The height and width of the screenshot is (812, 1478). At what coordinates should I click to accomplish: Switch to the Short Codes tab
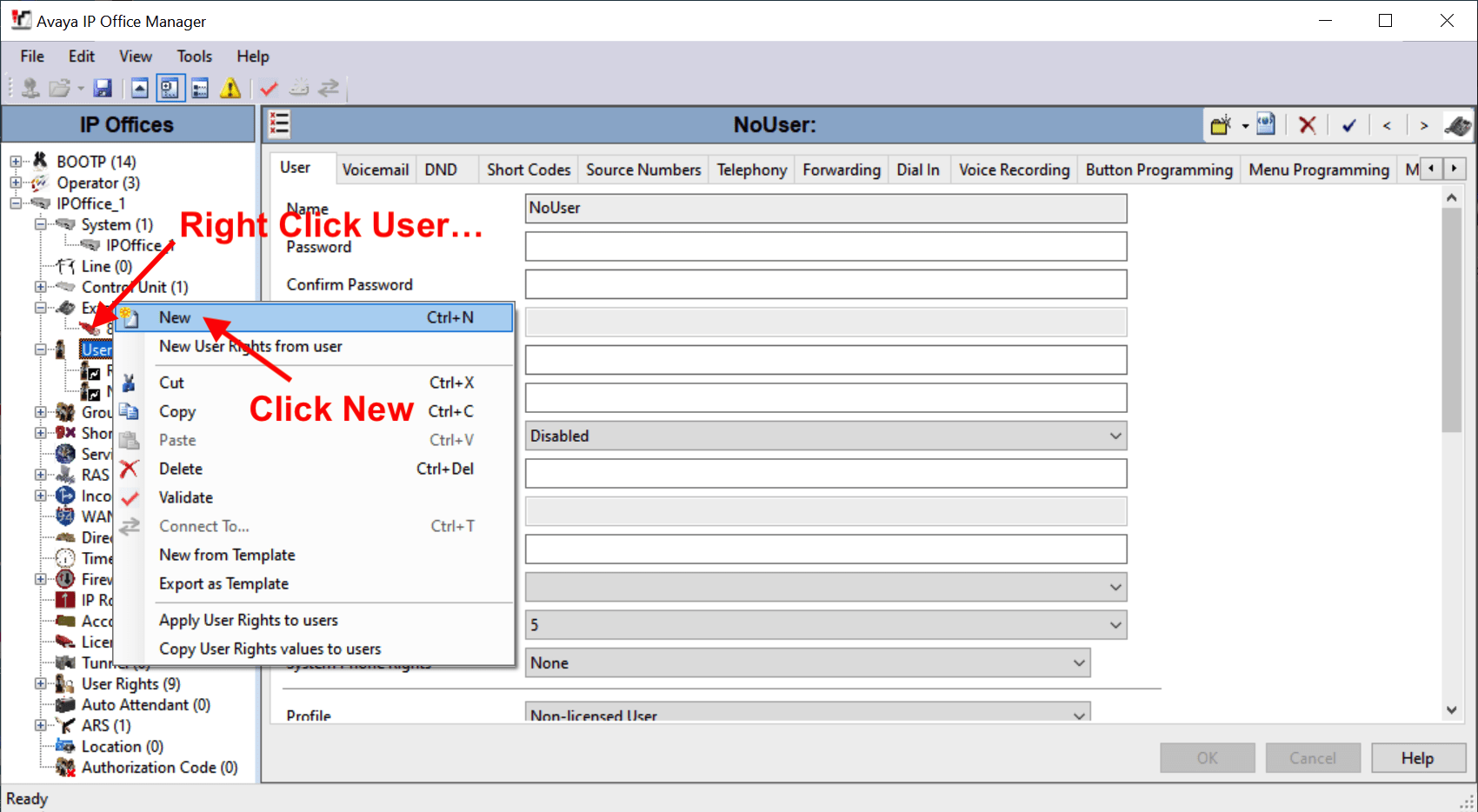tap(529, 170)
